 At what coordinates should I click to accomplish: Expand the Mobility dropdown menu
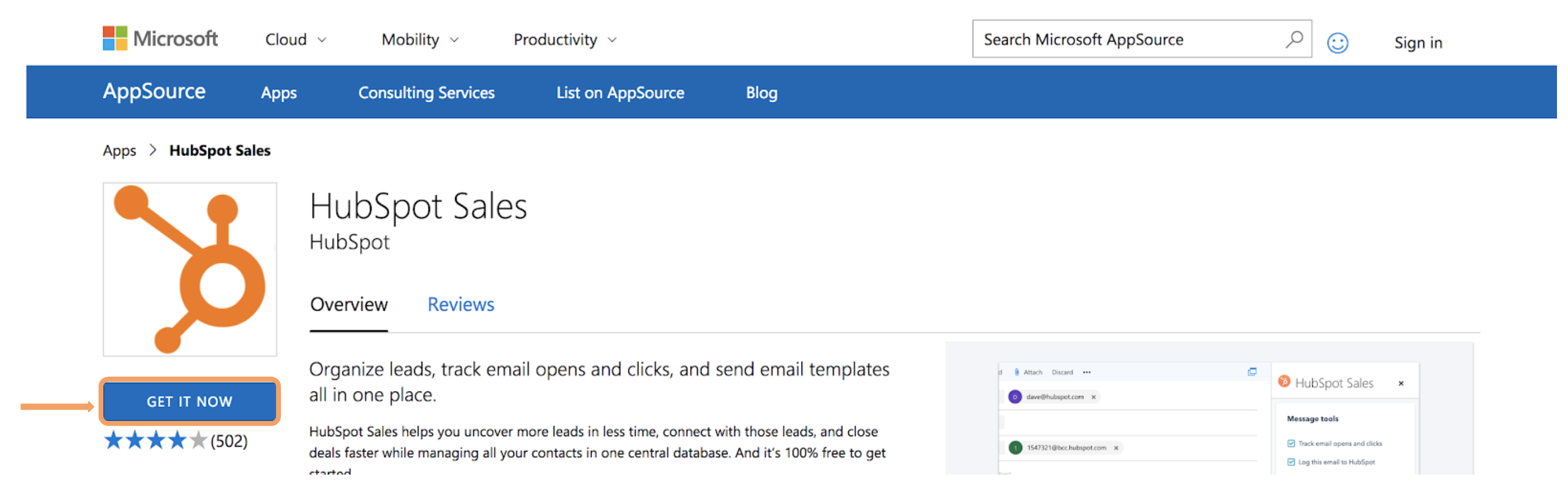(x=420, y=40)
